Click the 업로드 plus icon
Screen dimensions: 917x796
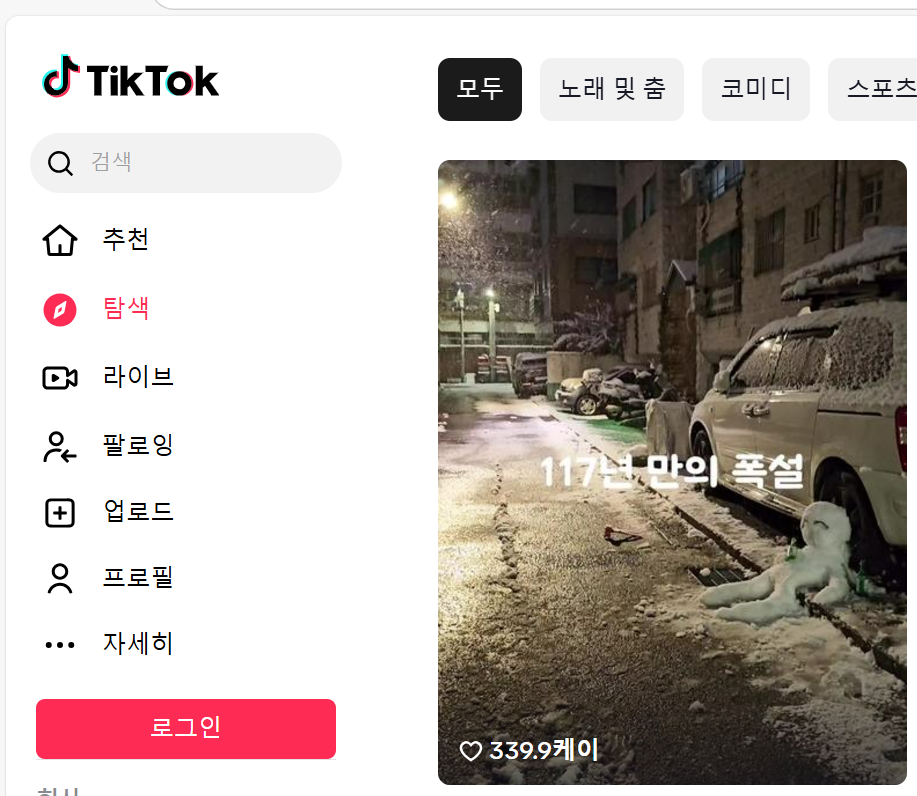(60, 513)
